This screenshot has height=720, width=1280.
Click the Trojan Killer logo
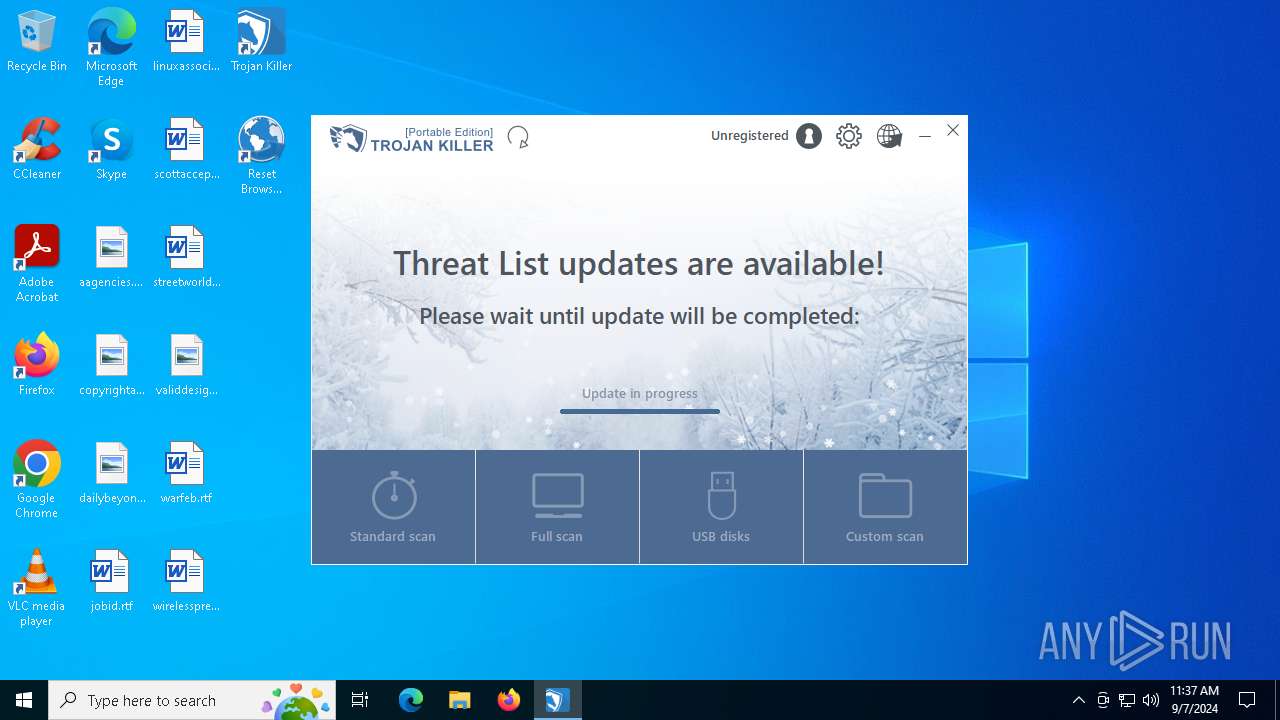click(412, 138)
